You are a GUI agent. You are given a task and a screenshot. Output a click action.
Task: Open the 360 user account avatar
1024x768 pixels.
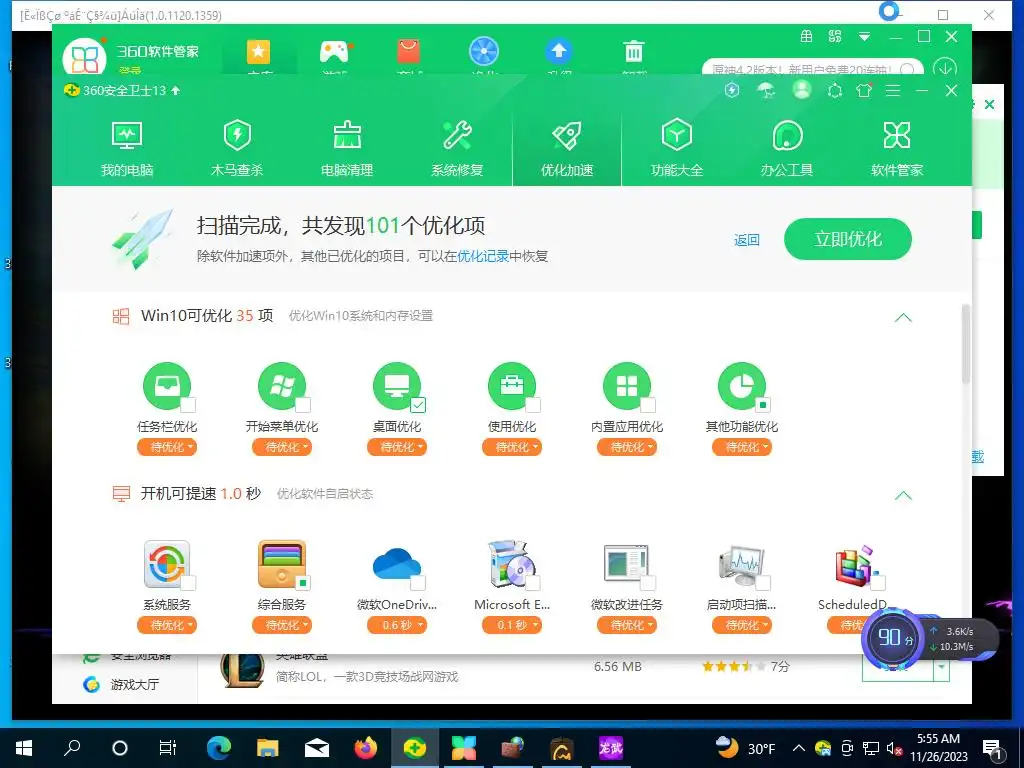(x=801, y=90)
